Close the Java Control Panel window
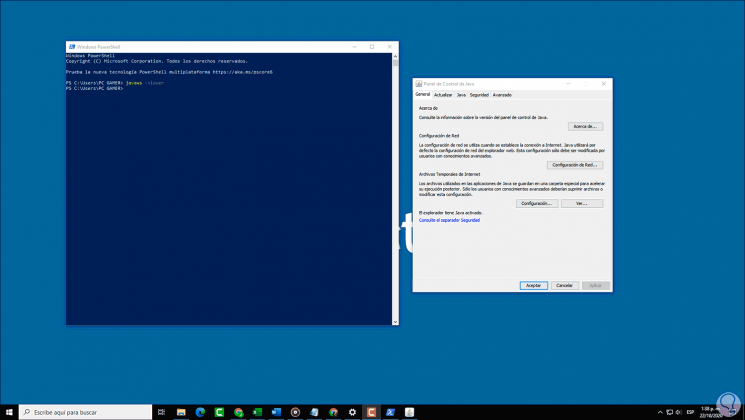745x420 pixels. (603, 84)
